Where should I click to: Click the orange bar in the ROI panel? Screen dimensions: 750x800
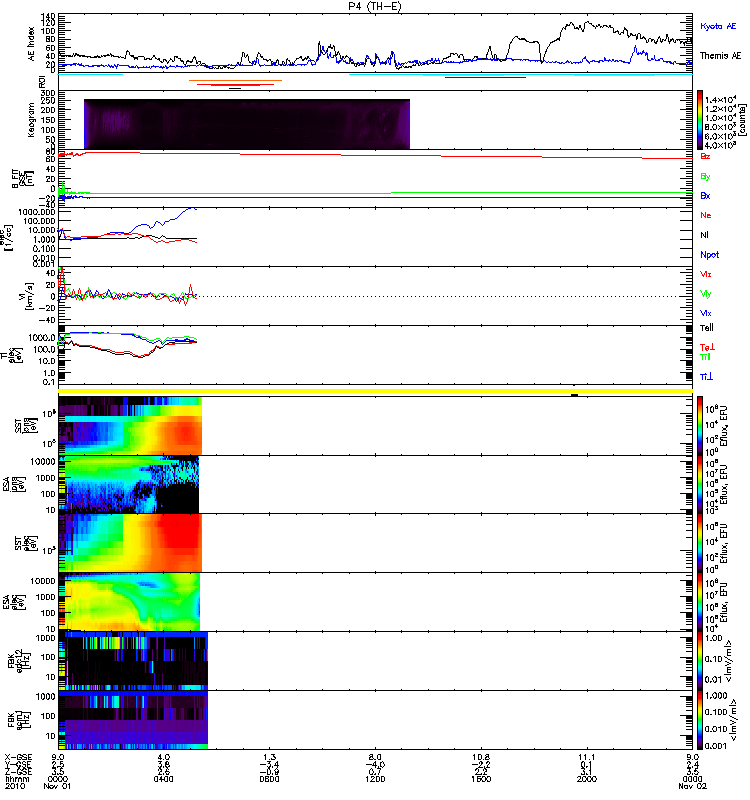[235, 80]
